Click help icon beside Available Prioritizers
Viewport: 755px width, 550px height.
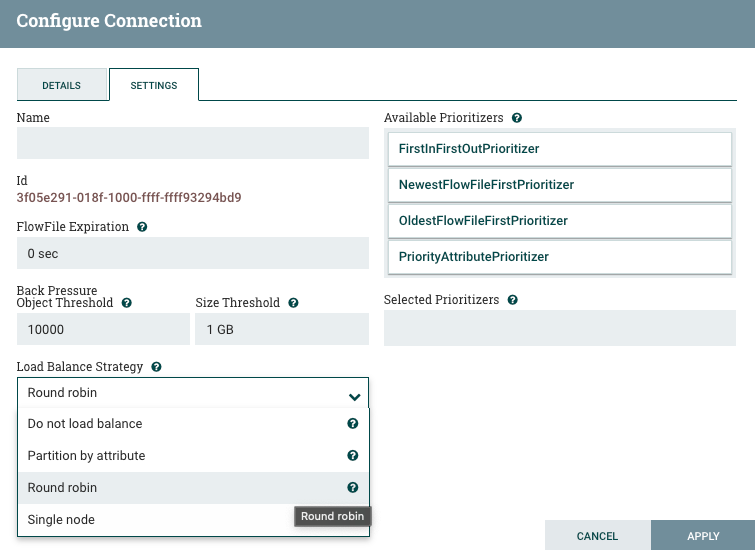tap(517, 118)
